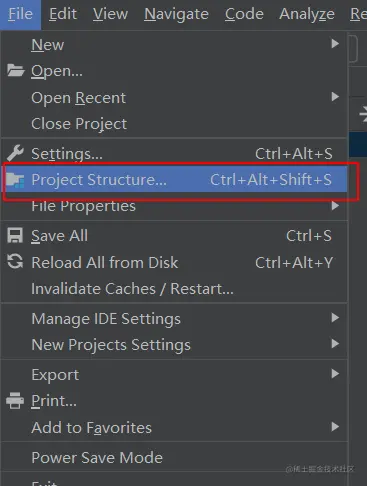Click the floppy disk Save All icon
The image size is (367, 486).
pos(15,235)
